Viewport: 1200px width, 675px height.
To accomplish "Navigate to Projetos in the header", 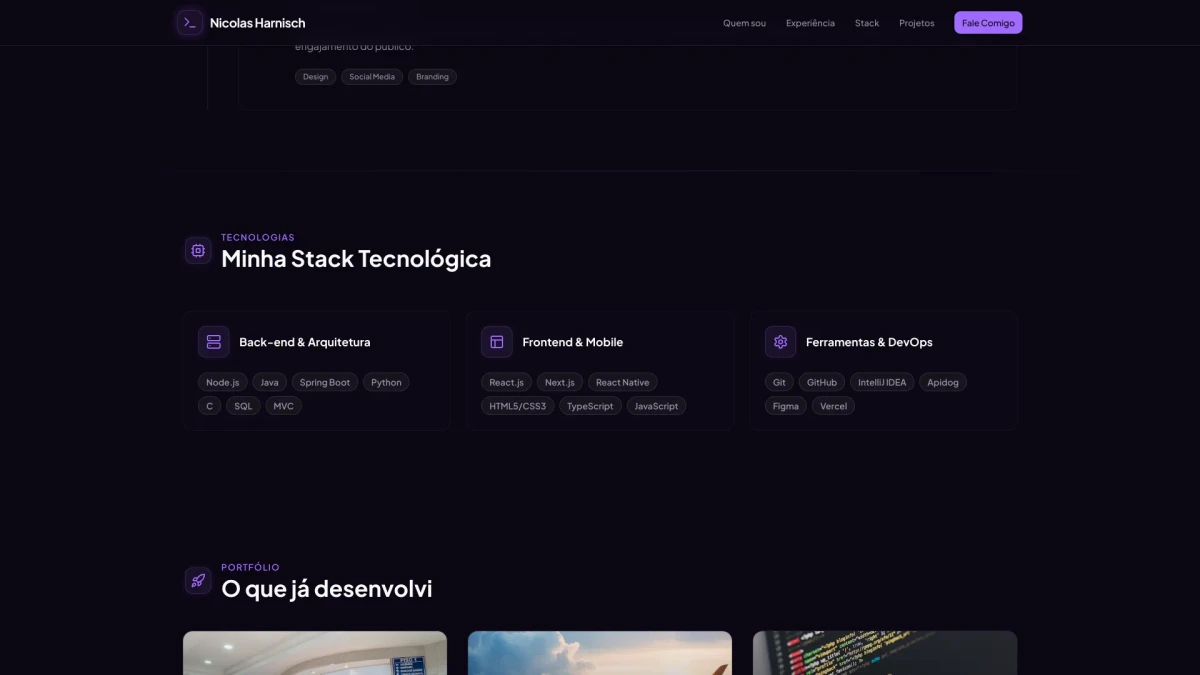I will (916, 23).
